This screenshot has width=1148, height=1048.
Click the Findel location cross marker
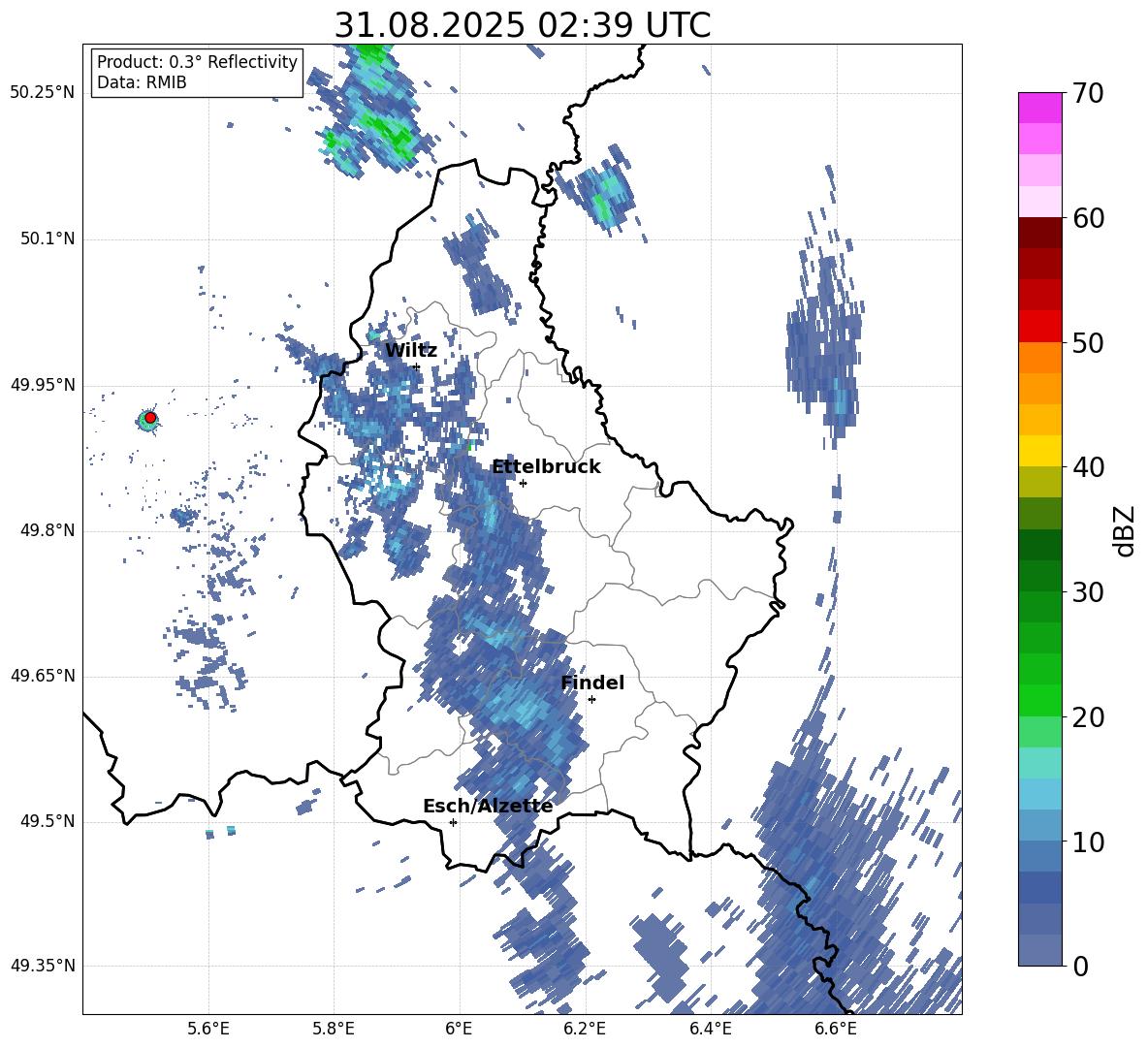[x=591, y=700]
